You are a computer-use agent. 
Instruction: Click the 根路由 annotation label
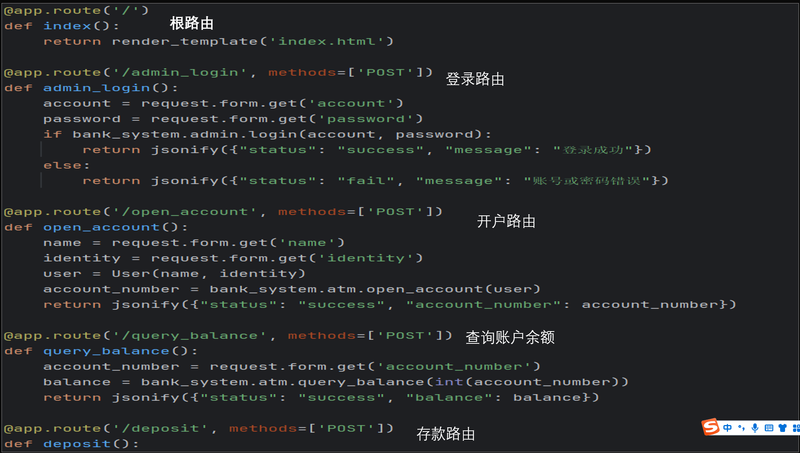[x=191, y=23]
